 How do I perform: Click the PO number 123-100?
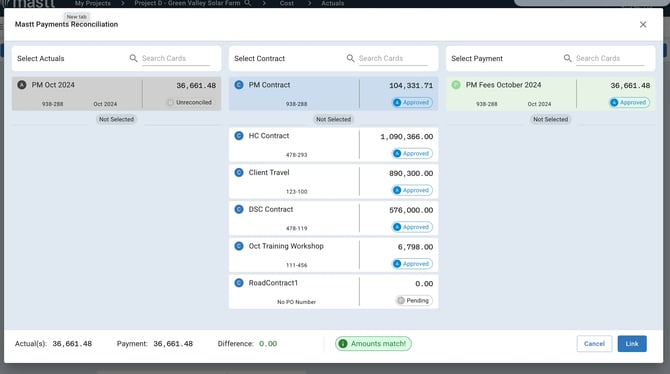[x=296, y=192]
